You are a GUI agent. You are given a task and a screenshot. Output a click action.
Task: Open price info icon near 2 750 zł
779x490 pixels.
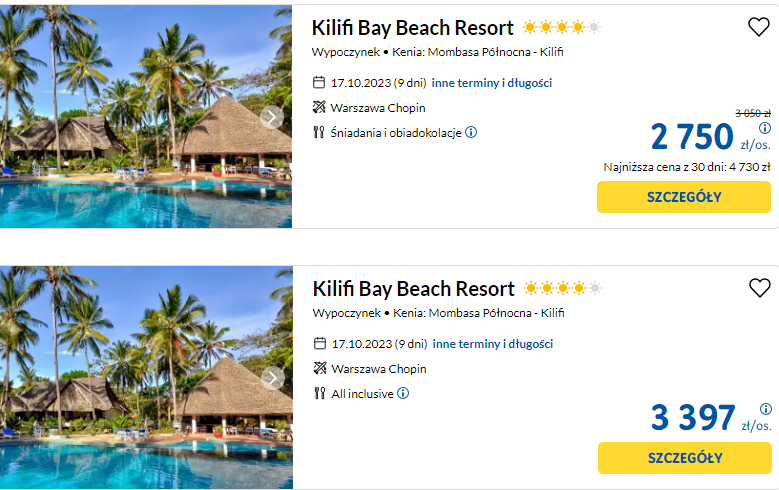tap(765, 128)
